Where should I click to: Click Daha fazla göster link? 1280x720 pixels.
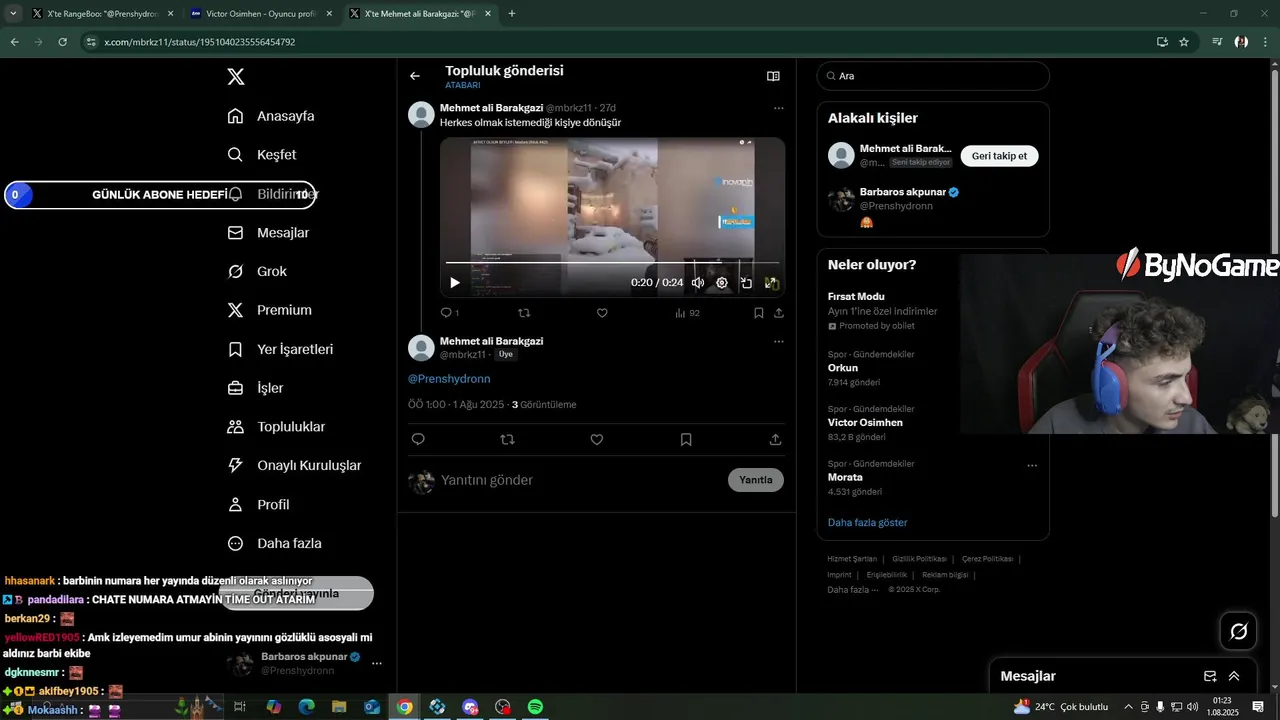pyautogui.click(x=867, y=523)
